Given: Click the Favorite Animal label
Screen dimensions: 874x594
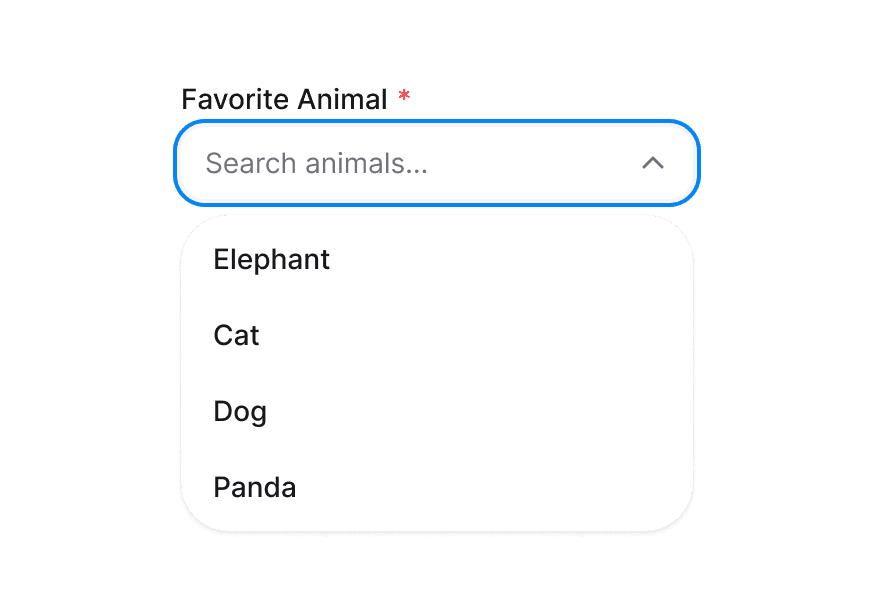Looking at the screenshot, I should (284, 100).
